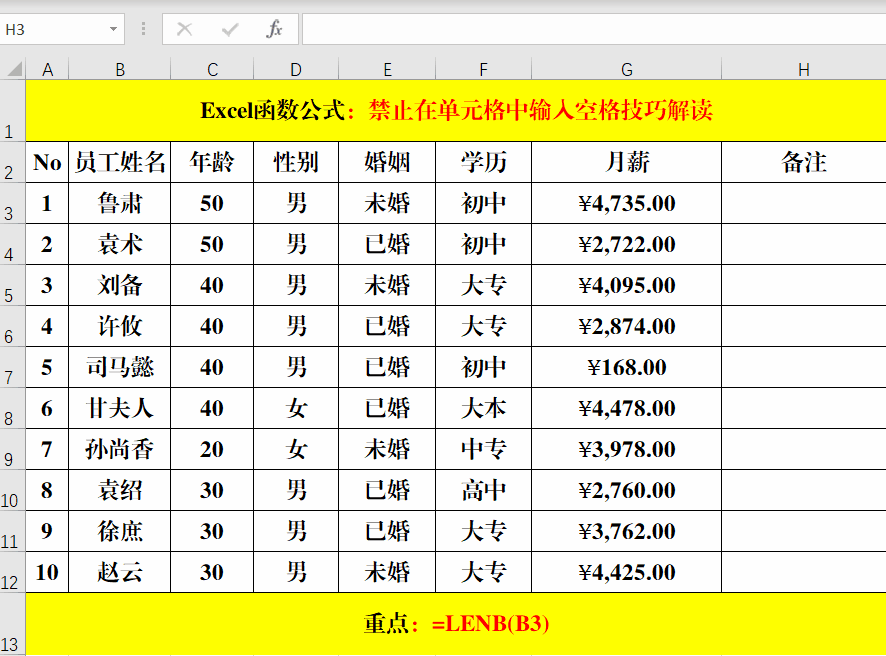Image resolution: width=886 pixels, height=656 pixels.
Task: Click the '年龄' header cell
Action: click(212, 162)
